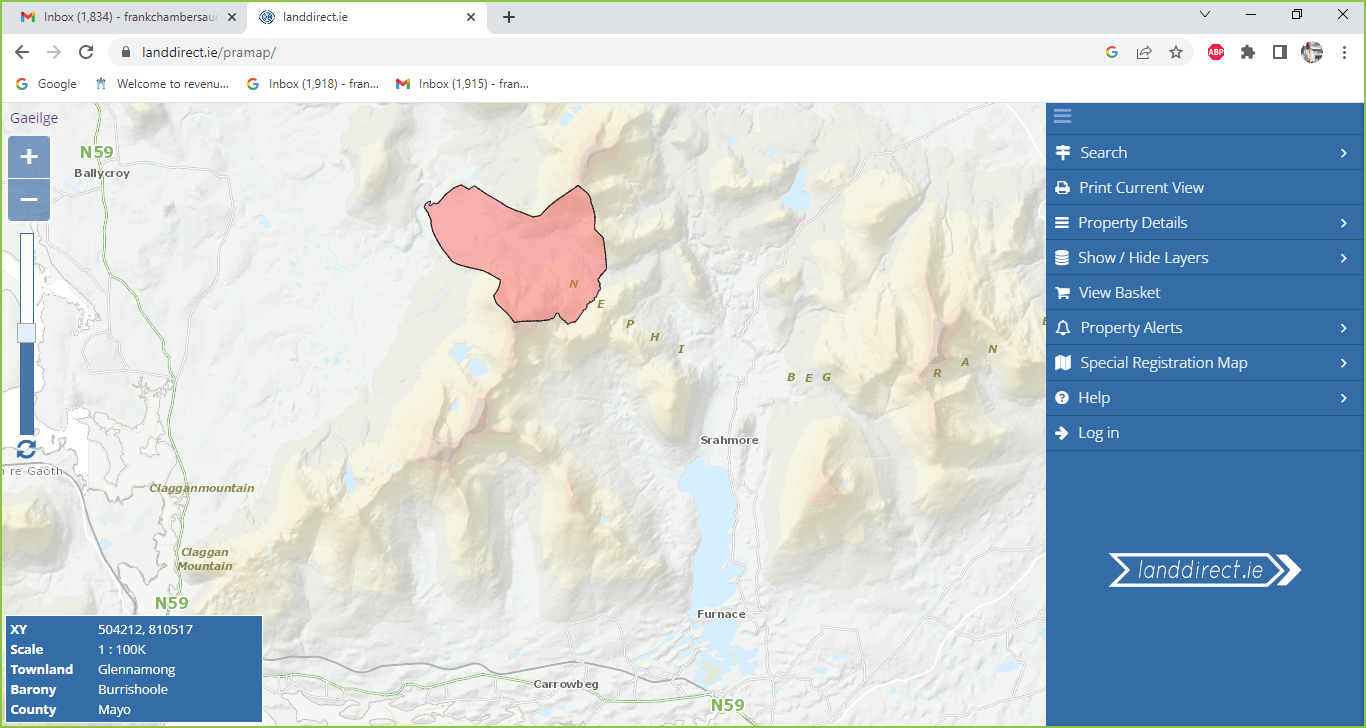This screenshot has height=728, width=1366.
Task: Open the Welcome to revenu... bookmark
Action: click(162, 84)
